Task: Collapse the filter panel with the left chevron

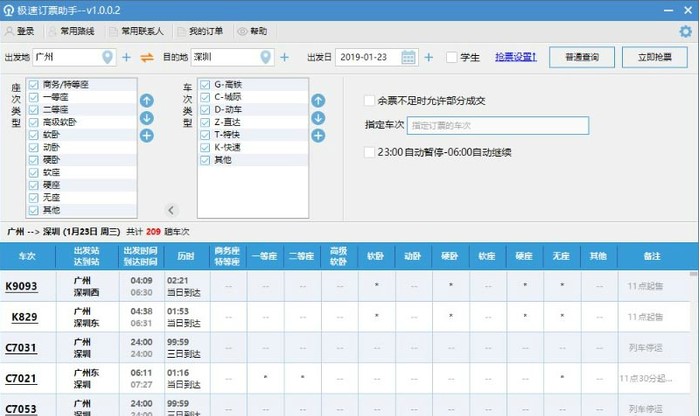Action: coord(170,210)
